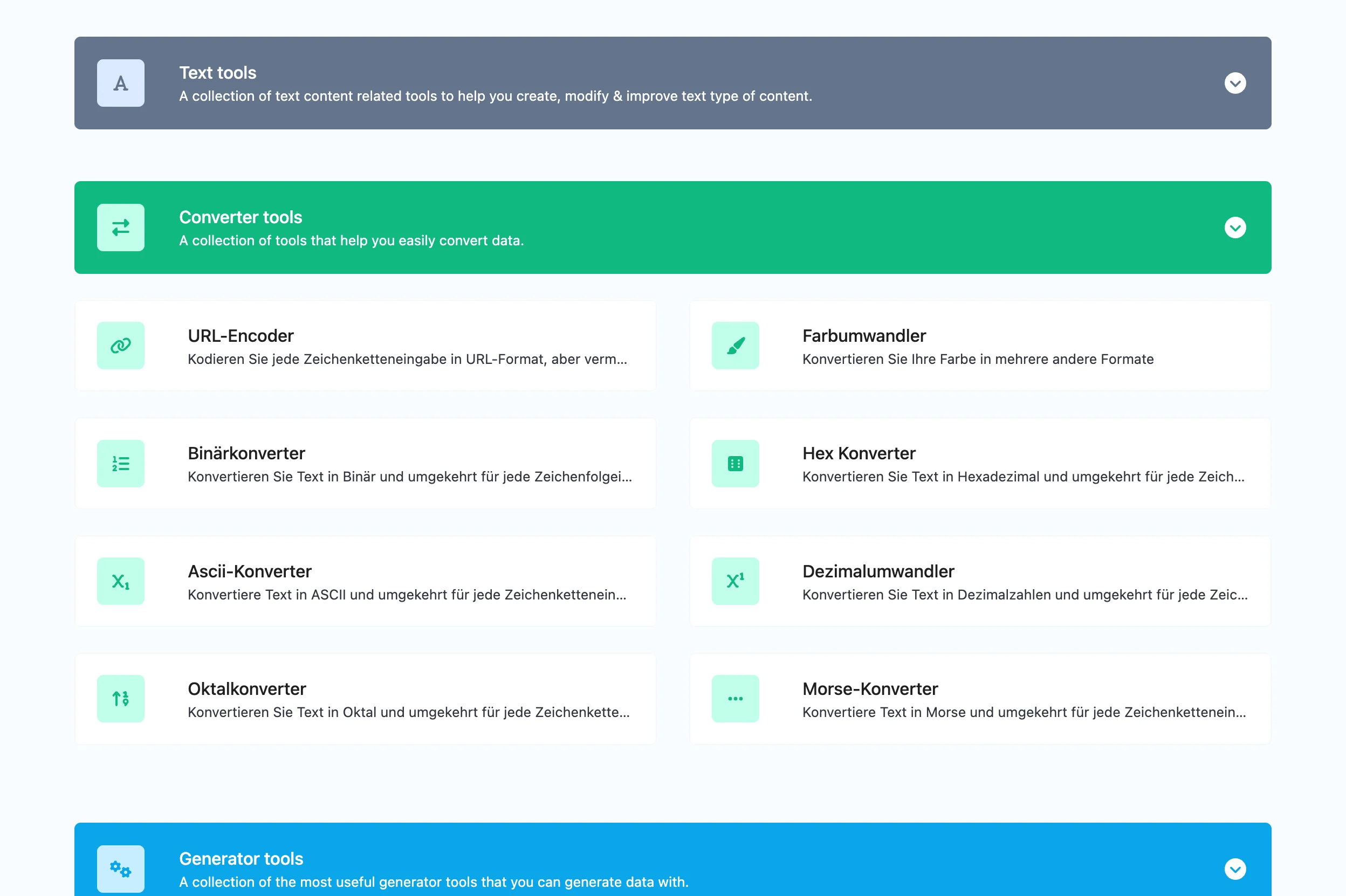Click the Morse-Konverter three dots icon

pos(735,698)
